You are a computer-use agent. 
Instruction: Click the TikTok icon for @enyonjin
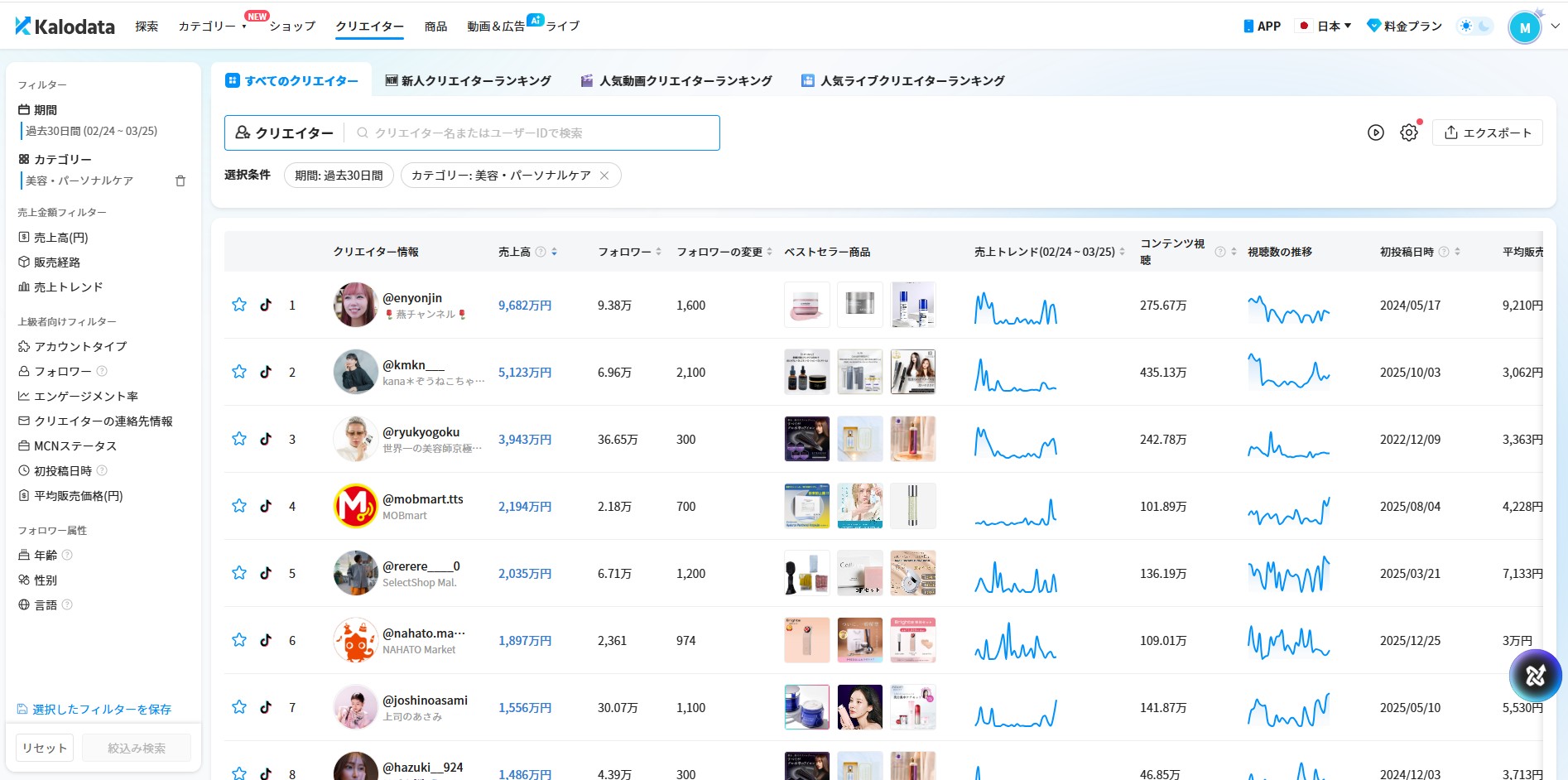pyautogui.click(x=266, y=305)
